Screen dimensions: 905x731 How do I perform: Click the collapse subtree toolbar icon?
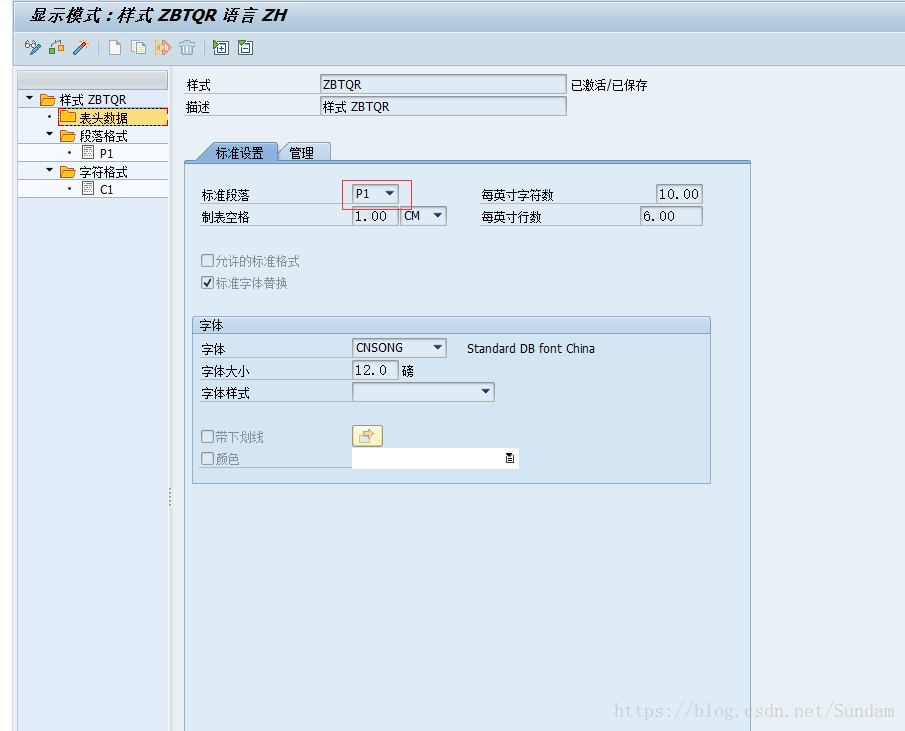coord(245,47)
